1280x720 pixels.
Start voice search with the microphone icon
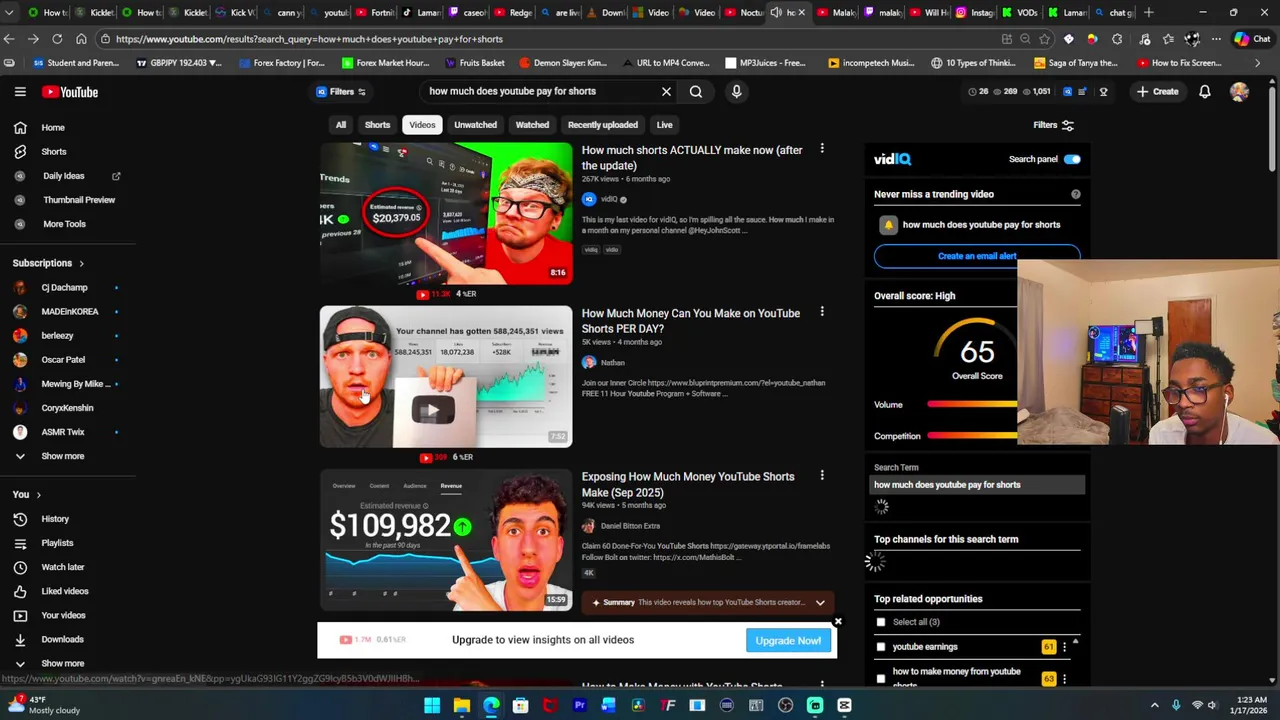pyautogui.click(x=736, y=92)
